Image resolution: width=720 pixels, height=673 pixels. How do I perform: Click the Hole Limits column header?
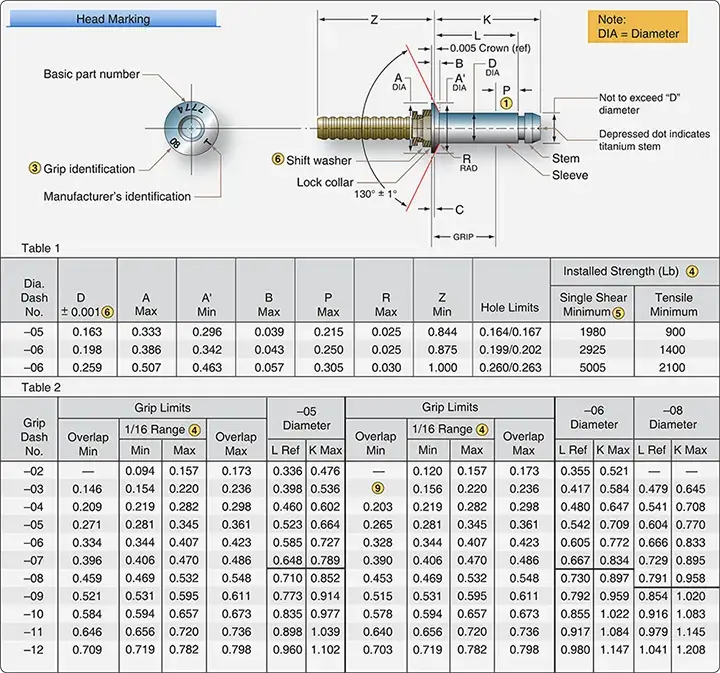coord(510,307)
